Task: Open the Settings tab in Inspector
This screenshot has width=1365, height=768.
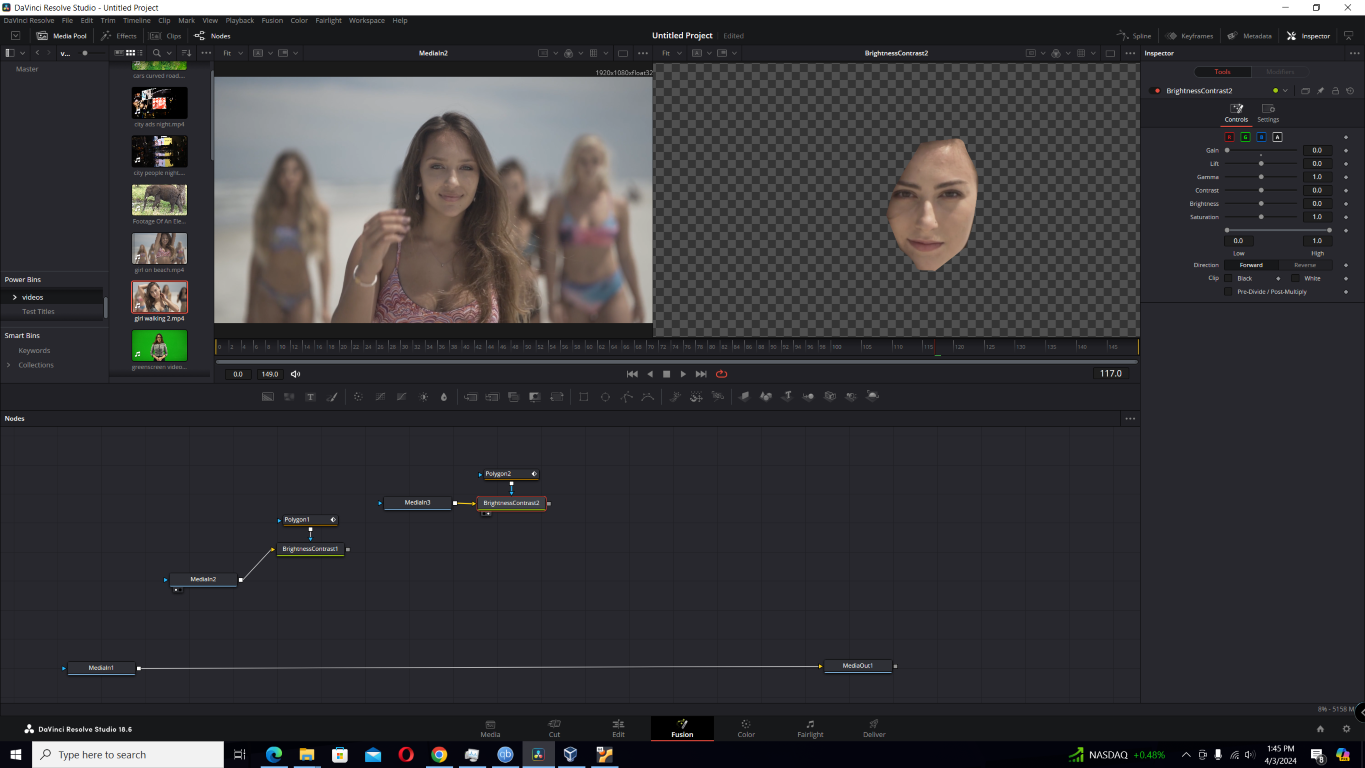Action: [x=1268, y=113]
